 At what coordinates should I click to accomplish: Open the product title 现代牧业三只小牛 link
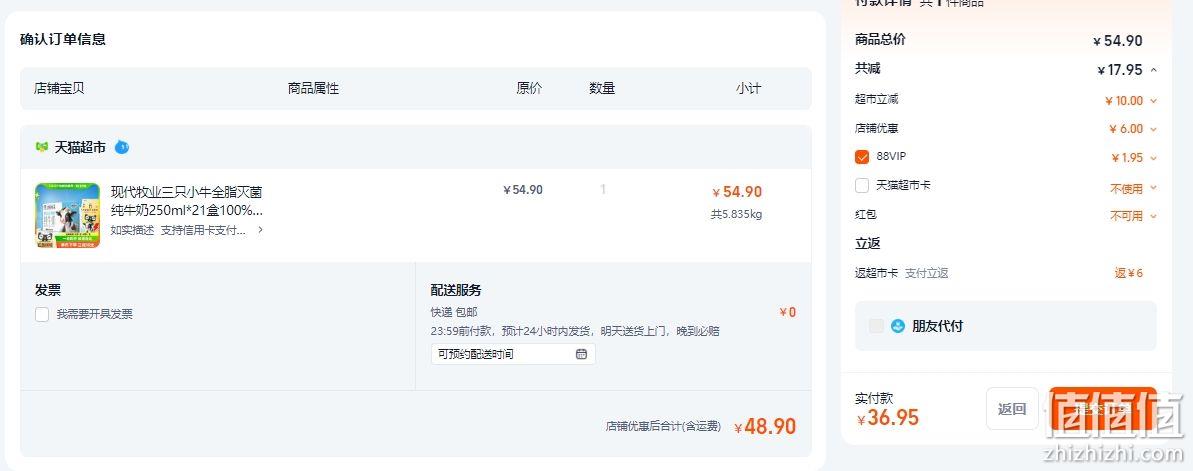187,201
